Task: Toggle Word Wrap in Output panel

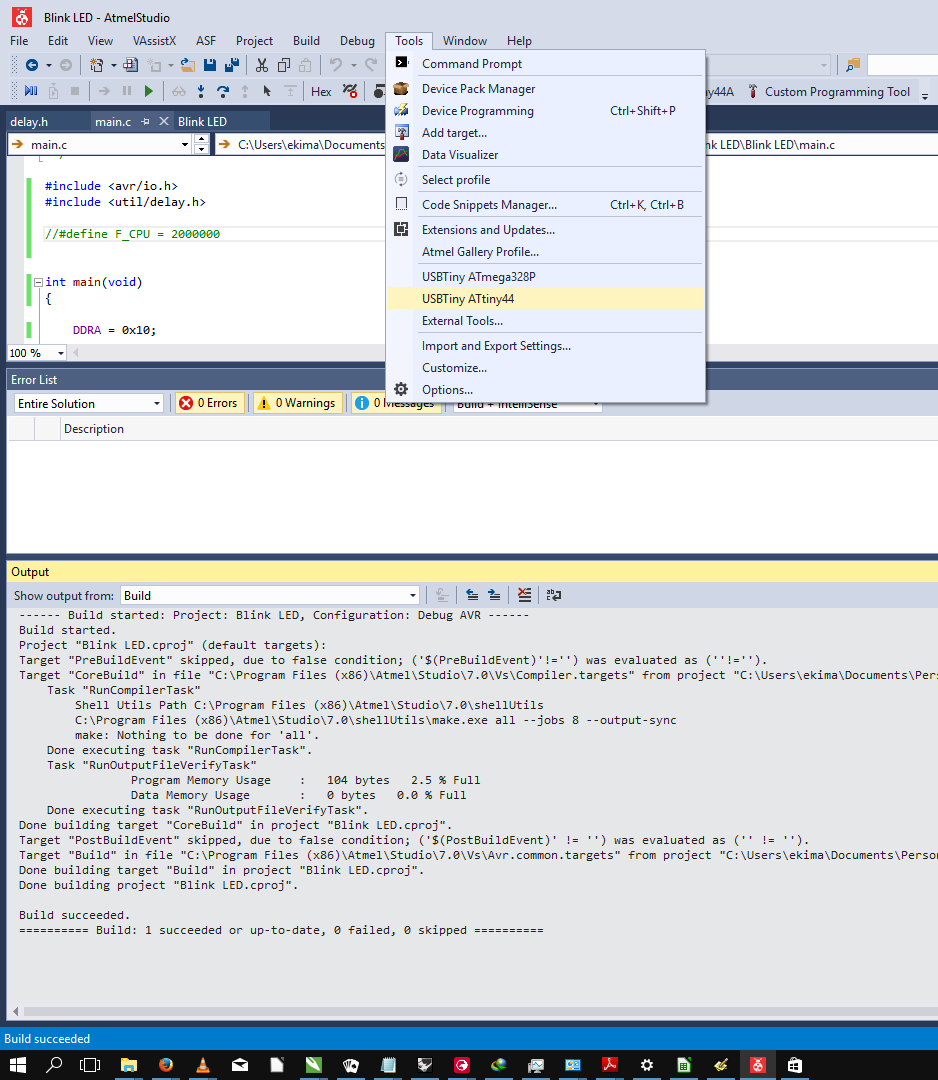Action: (554, 595)
